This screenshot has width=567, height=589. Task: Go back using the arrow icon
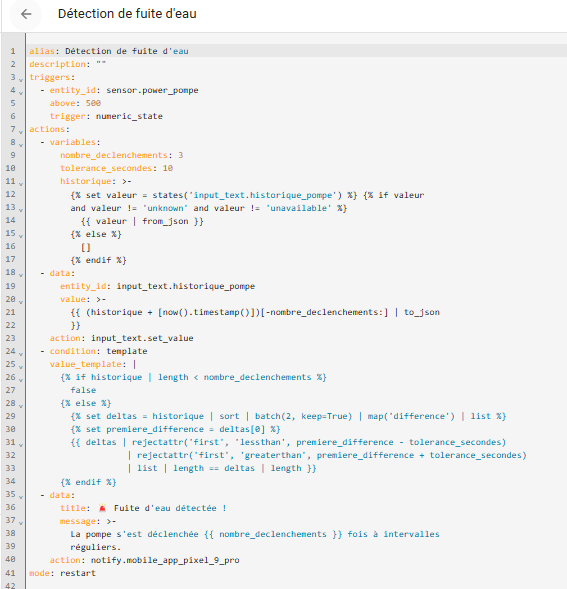point(26,14)
